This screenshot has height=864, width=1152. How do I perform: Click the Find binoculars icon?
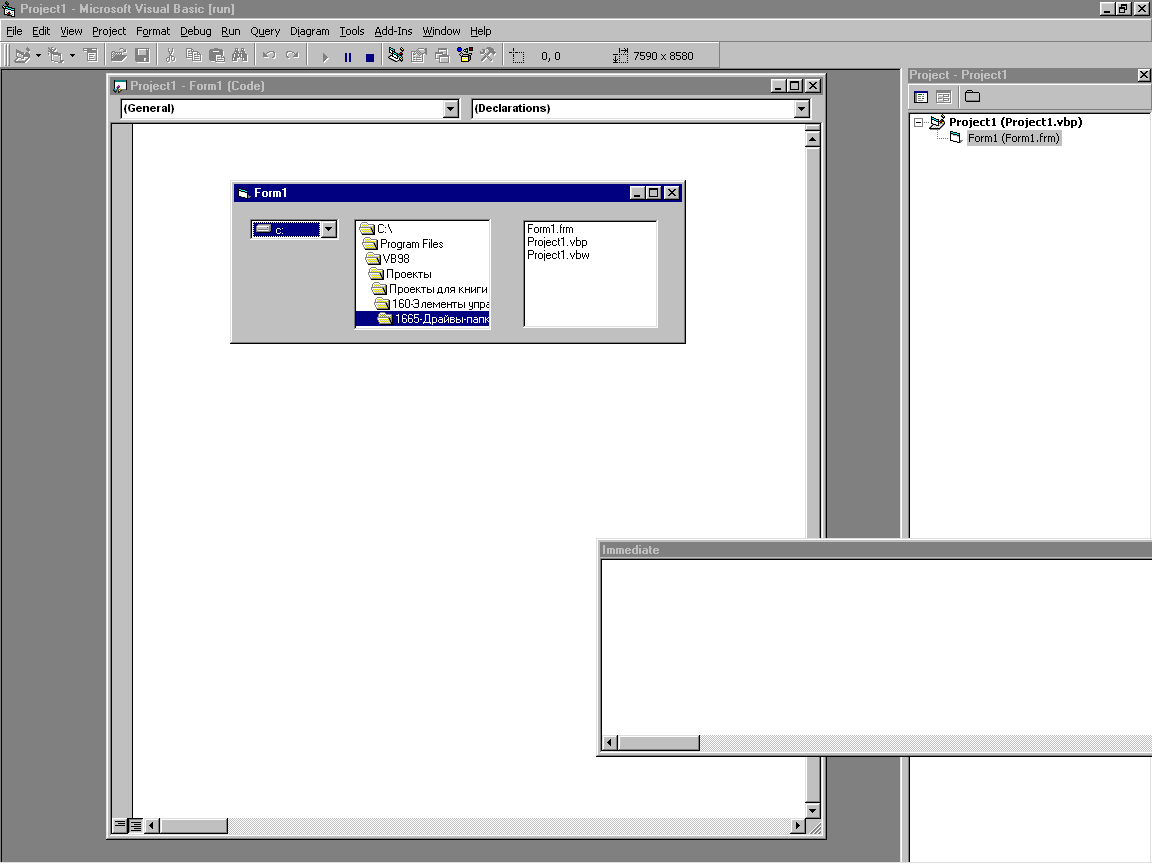240,55
